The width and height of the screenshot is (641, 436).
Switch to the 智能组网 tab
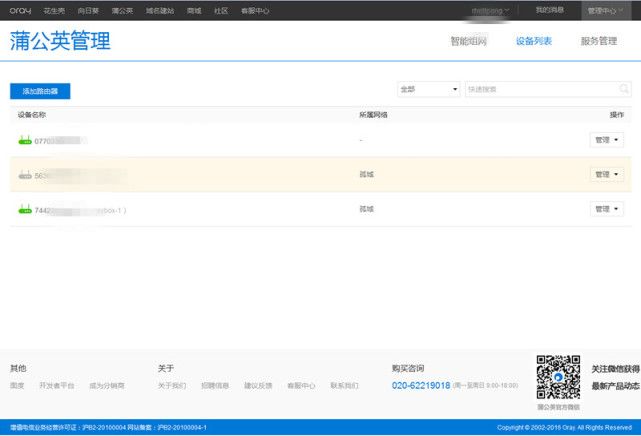tap(468, 42)
